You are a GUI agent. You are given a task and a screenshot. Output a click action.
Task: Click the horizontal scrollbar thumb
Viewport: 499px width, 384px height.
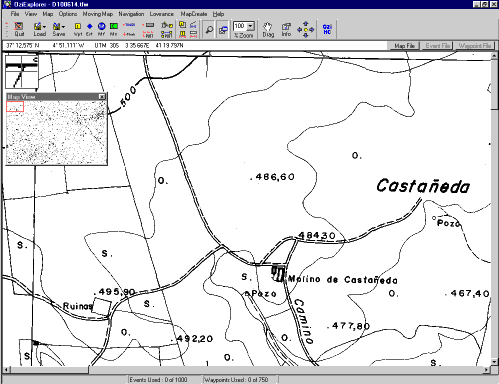point(49,370)
